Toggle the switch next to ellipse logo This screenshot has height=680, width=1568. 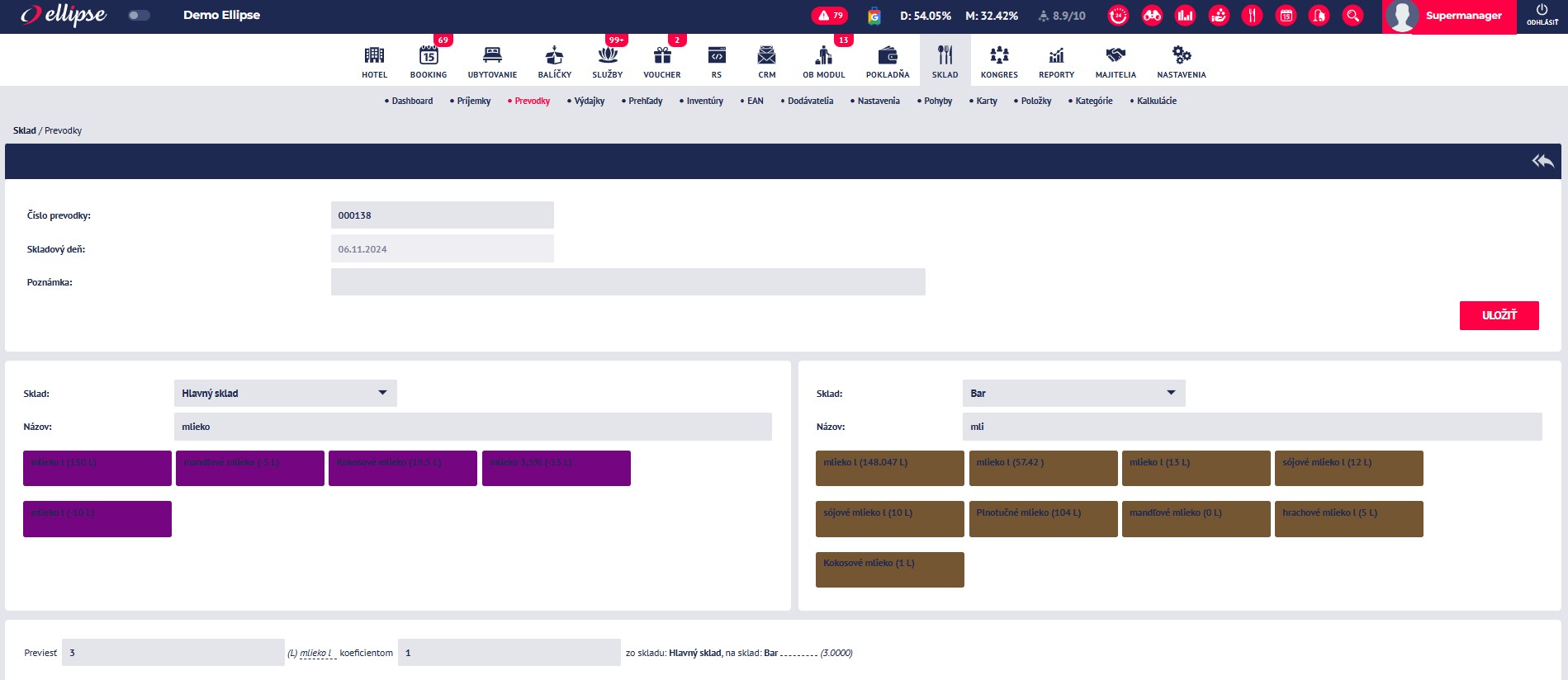(140, 16)
